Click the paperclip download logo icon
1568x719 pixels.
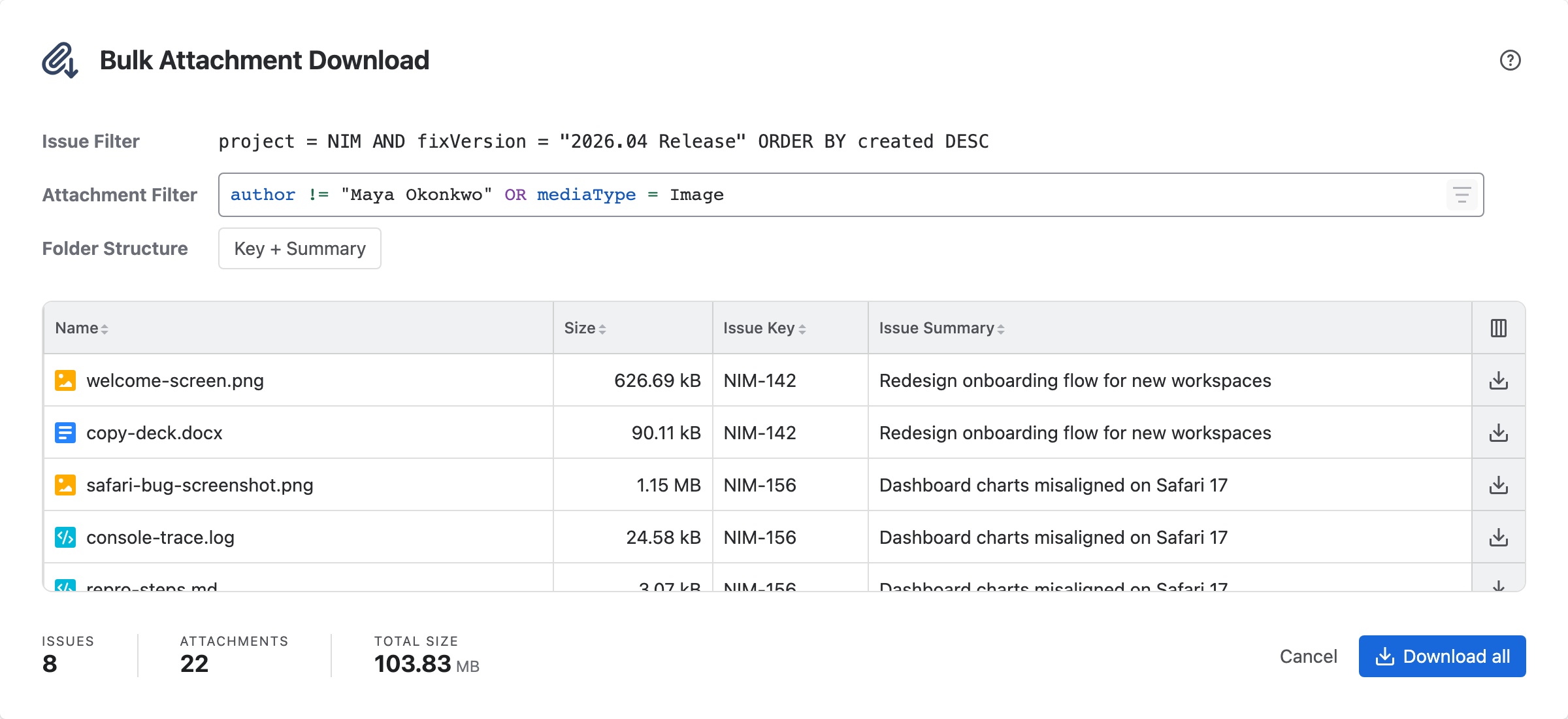tap(60, 60)
